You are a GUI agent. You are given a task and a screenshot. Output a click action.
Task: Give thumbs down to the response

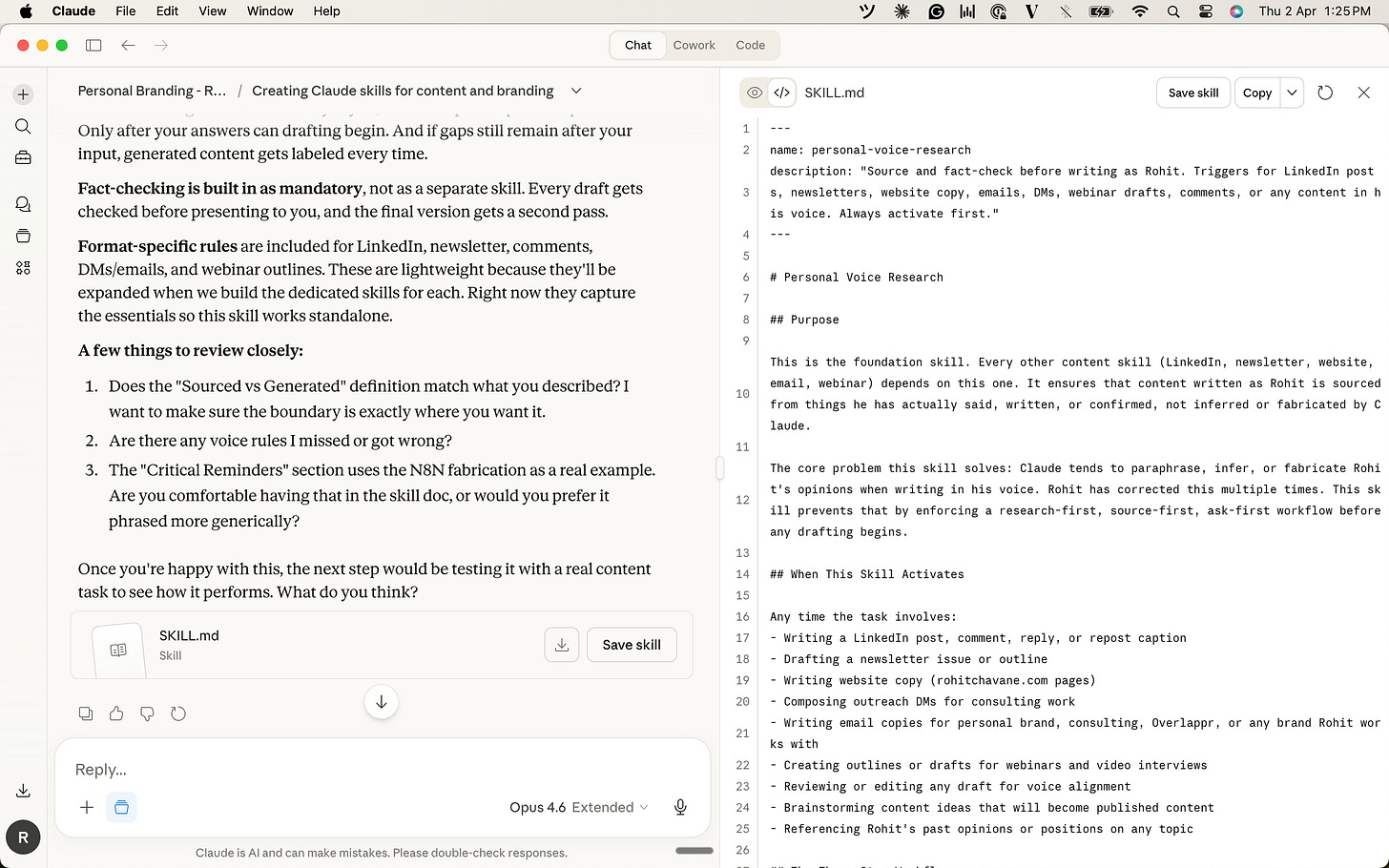click(x=147, y=713)
